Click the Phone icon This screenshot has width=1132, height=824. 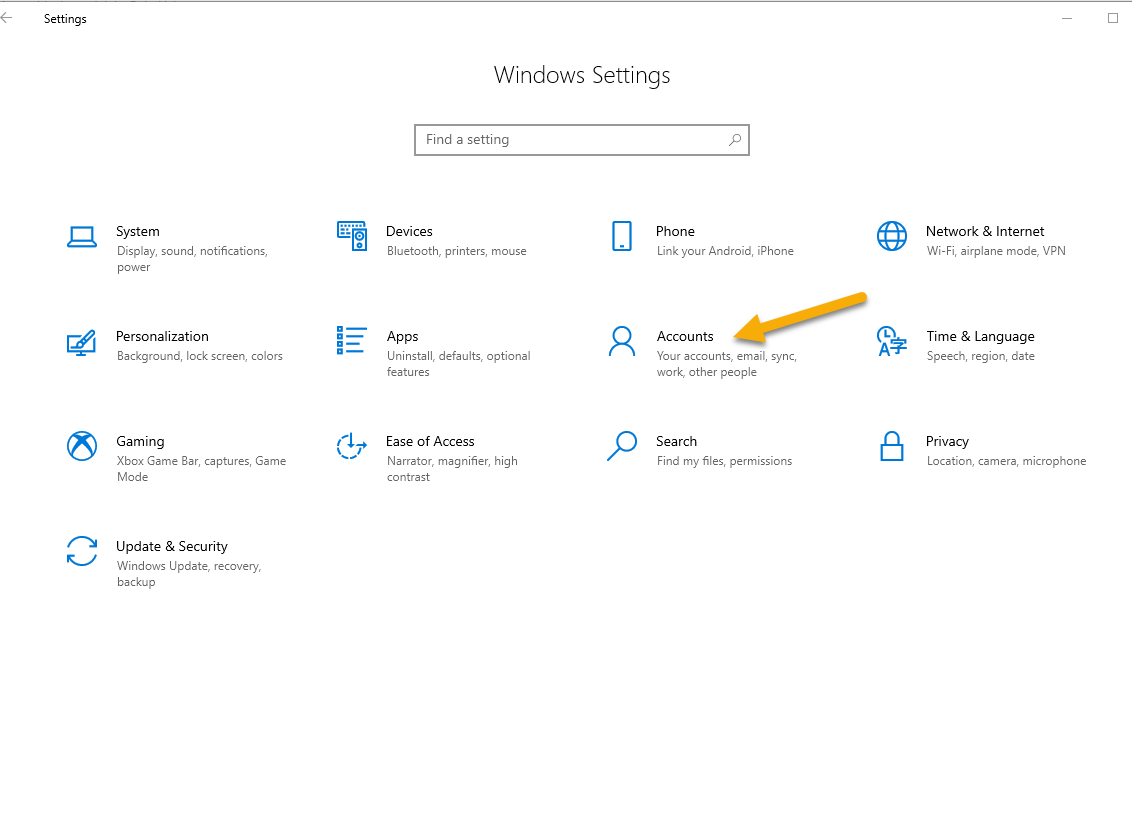(622, 236)
